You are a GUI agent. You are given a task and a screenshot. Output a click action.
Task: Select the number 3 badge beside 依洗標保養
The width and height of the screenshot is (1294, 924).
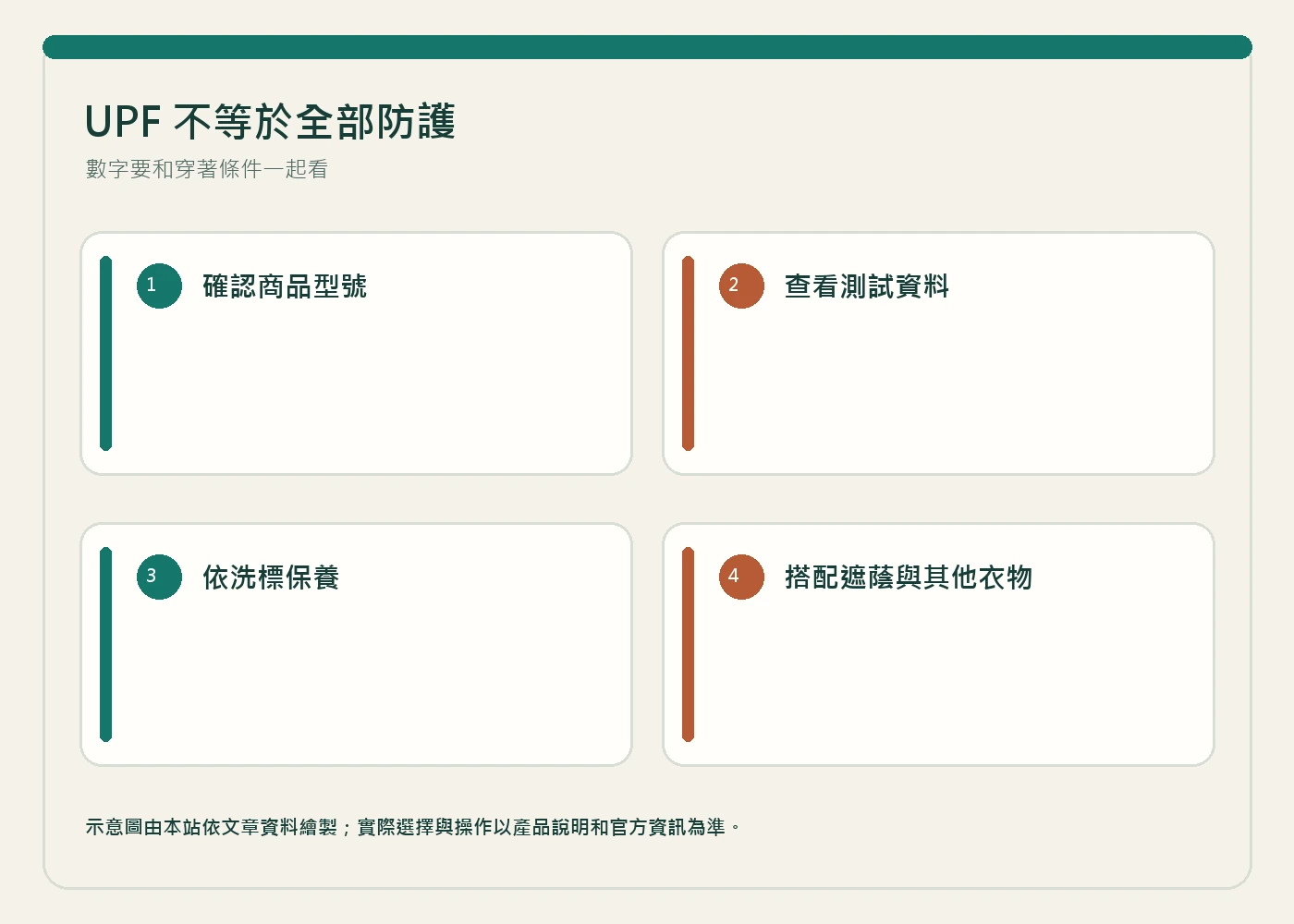pyautogui.click(x=160, y=577)
